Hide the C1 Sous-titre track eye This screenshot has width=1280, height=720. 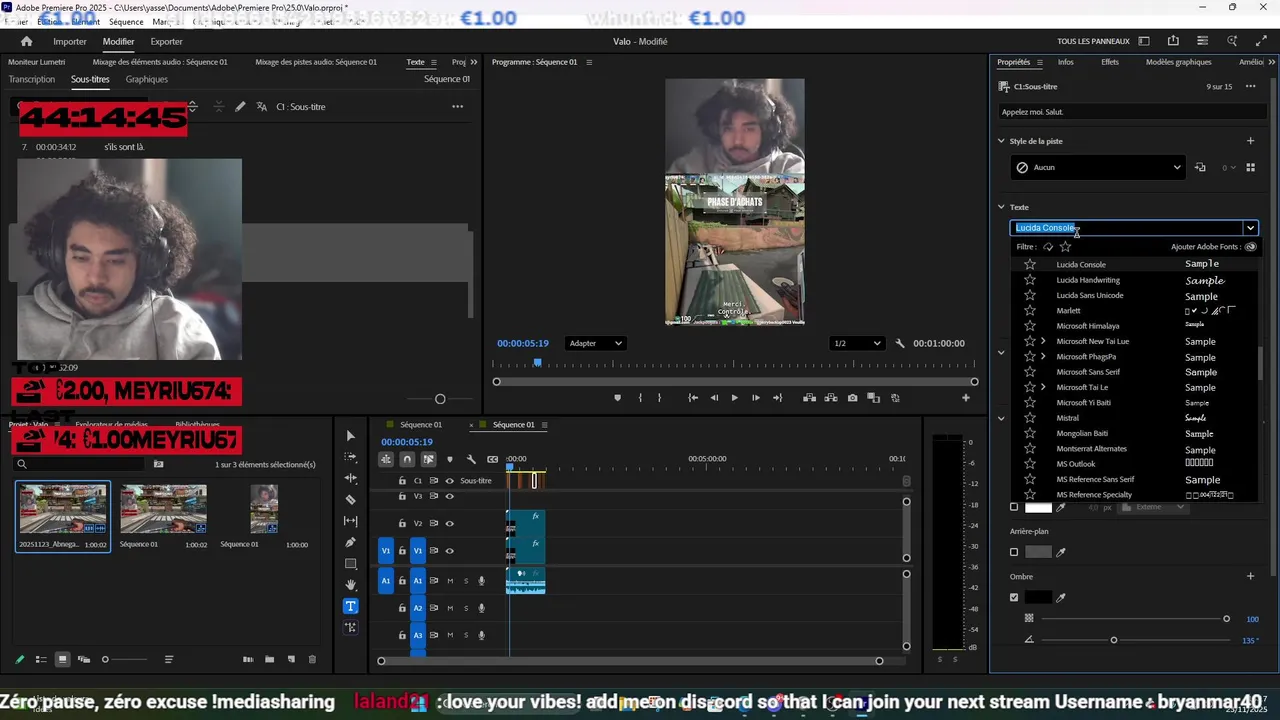[449, 481]
